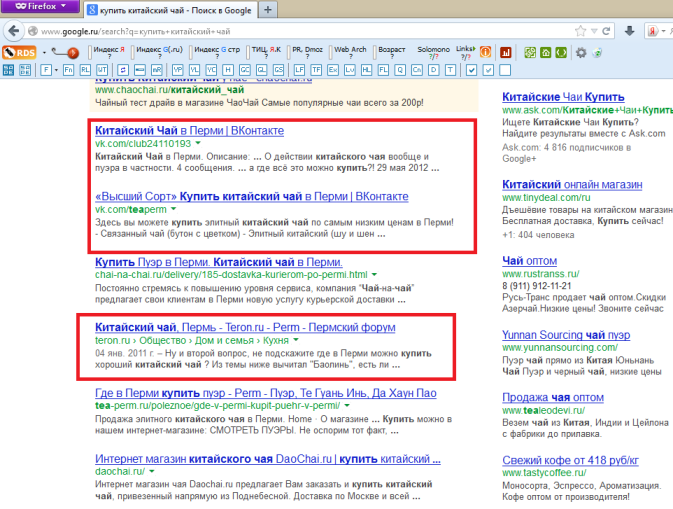Click the VL toolbar button
The image size is (673, 509).
point(194,70)
